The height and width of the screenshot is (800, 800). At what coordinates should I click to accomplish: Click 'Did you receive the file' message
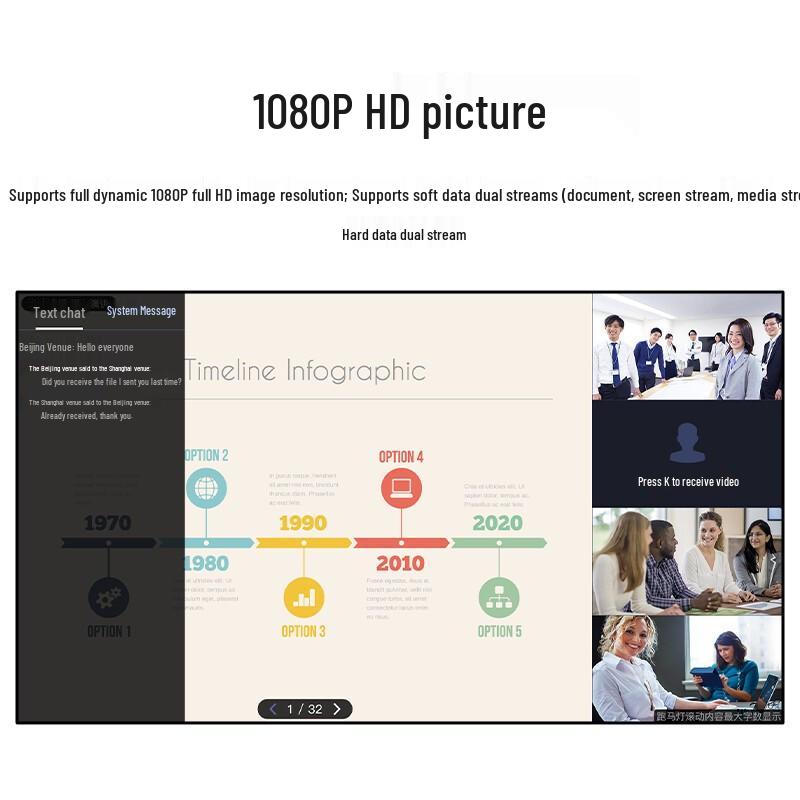111,382
